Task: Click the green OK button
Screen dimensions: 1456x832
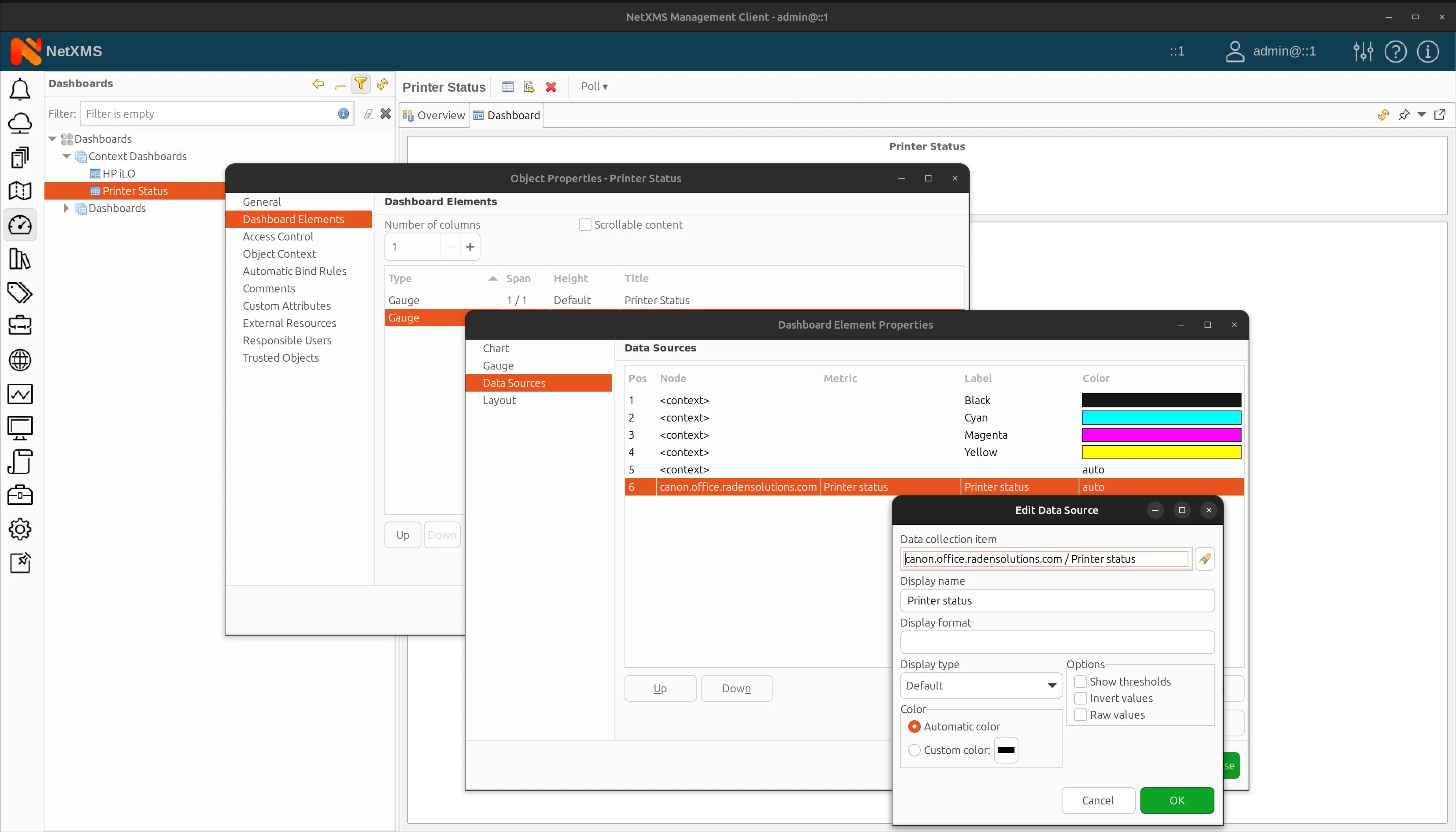Action: point(1177,800)
